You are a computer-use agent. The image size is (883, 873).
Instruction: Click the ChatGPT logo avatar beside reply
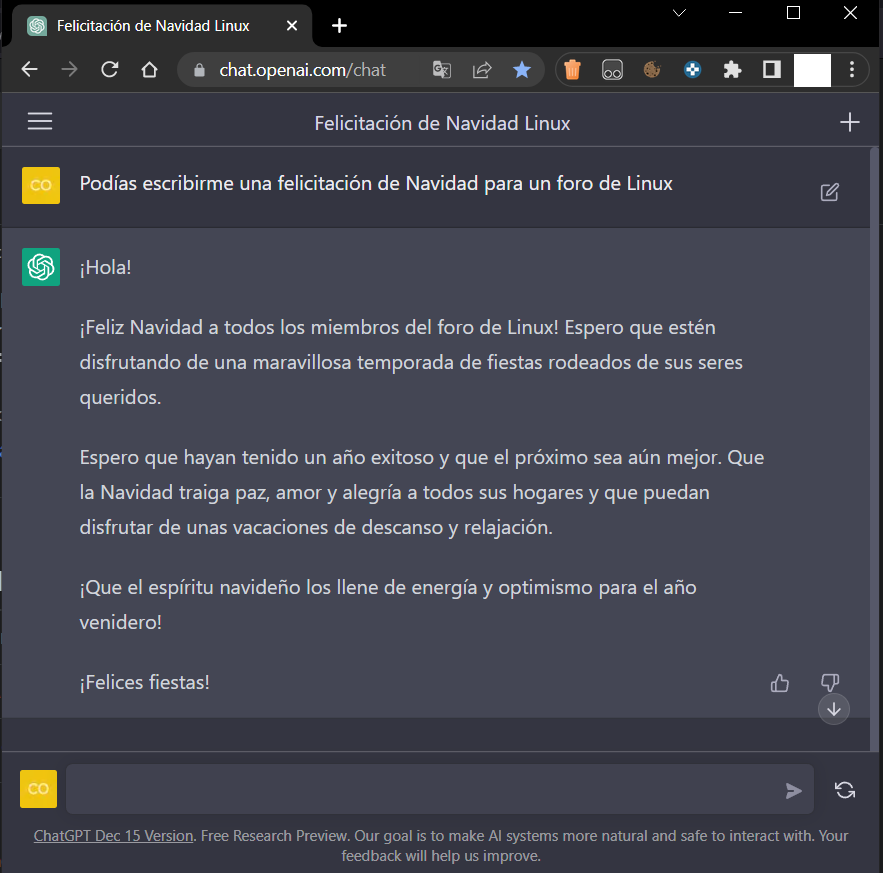click(x=41, y=267)
